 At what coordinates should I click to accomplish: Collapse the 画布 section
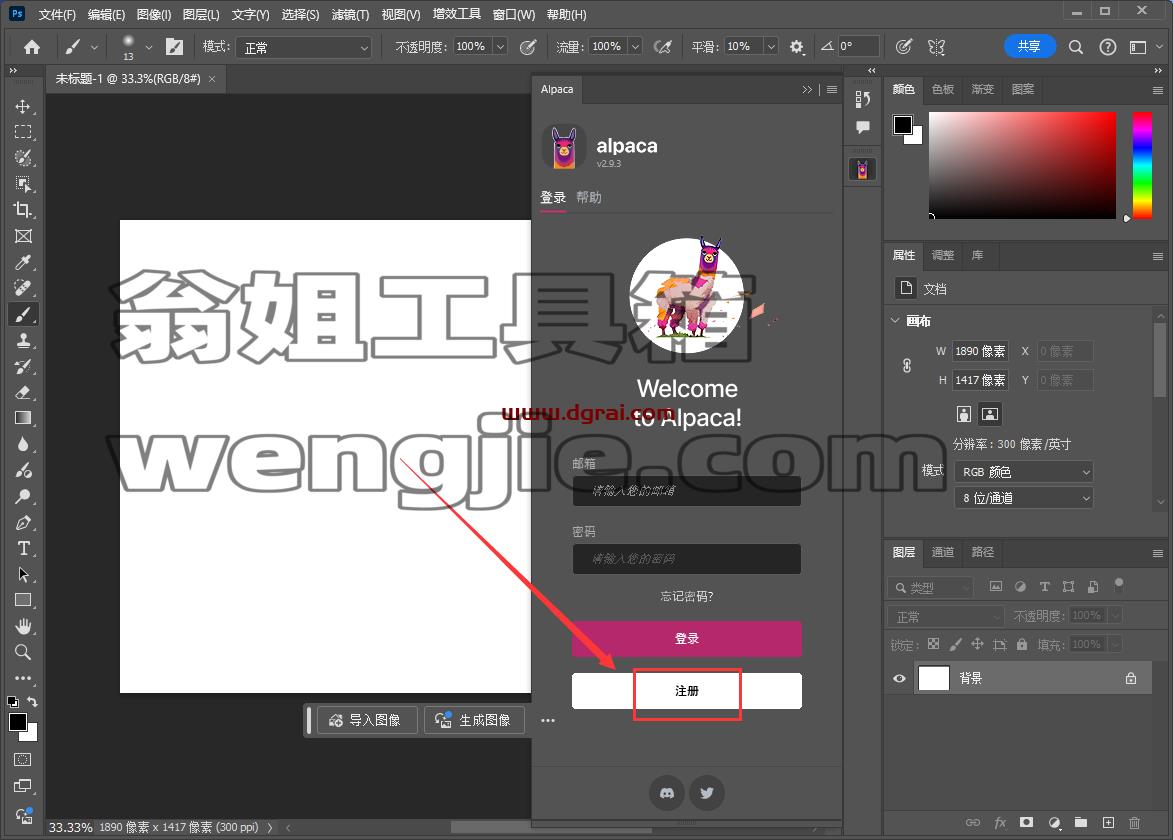click(895, 320)
